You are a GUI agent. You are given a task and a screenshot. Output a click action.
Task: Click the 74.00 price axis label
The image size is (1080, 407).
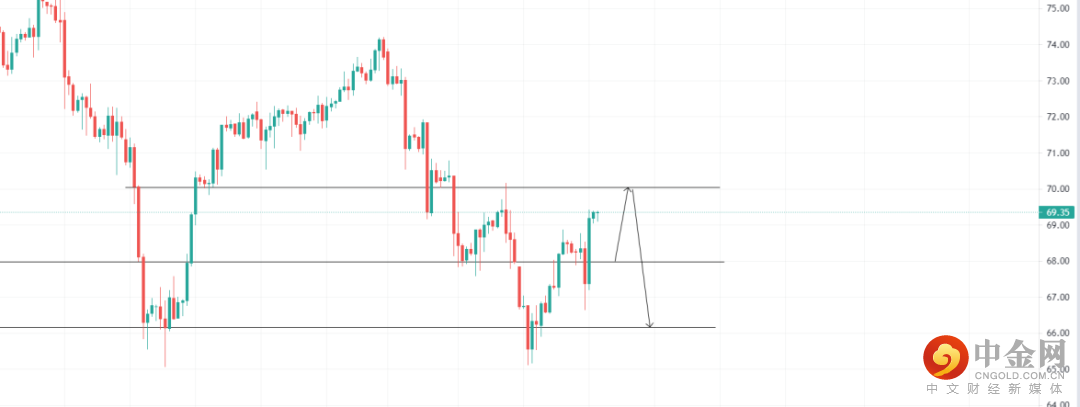1059,45
